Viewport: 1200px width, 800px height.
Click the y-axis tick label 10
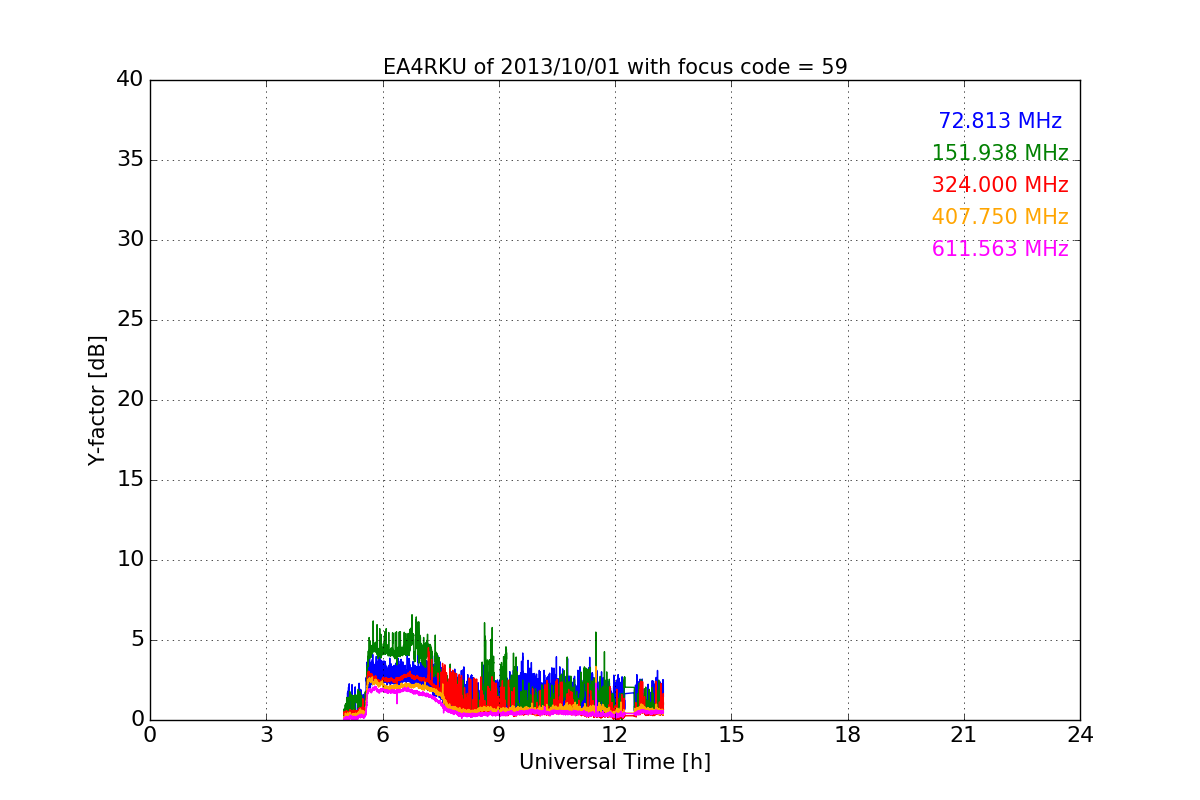(130, 560)
